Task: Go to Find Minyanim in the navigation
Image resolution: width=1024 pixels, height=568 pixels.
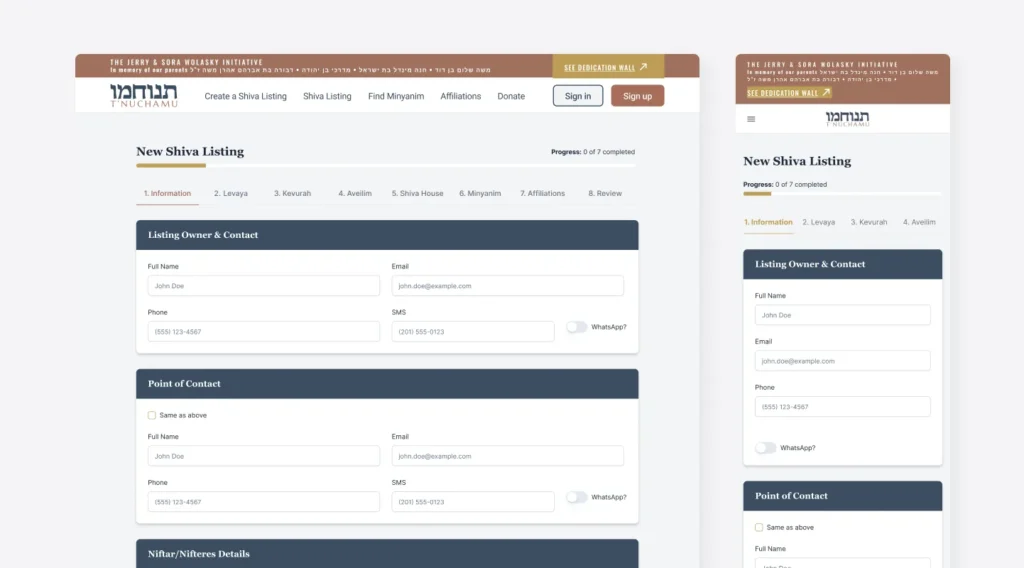Action: (x=396, y=97)
